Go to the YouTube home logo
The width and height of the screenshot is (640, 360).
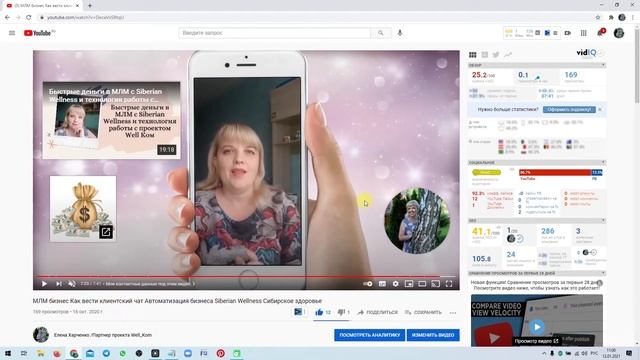tap(38, 33)
